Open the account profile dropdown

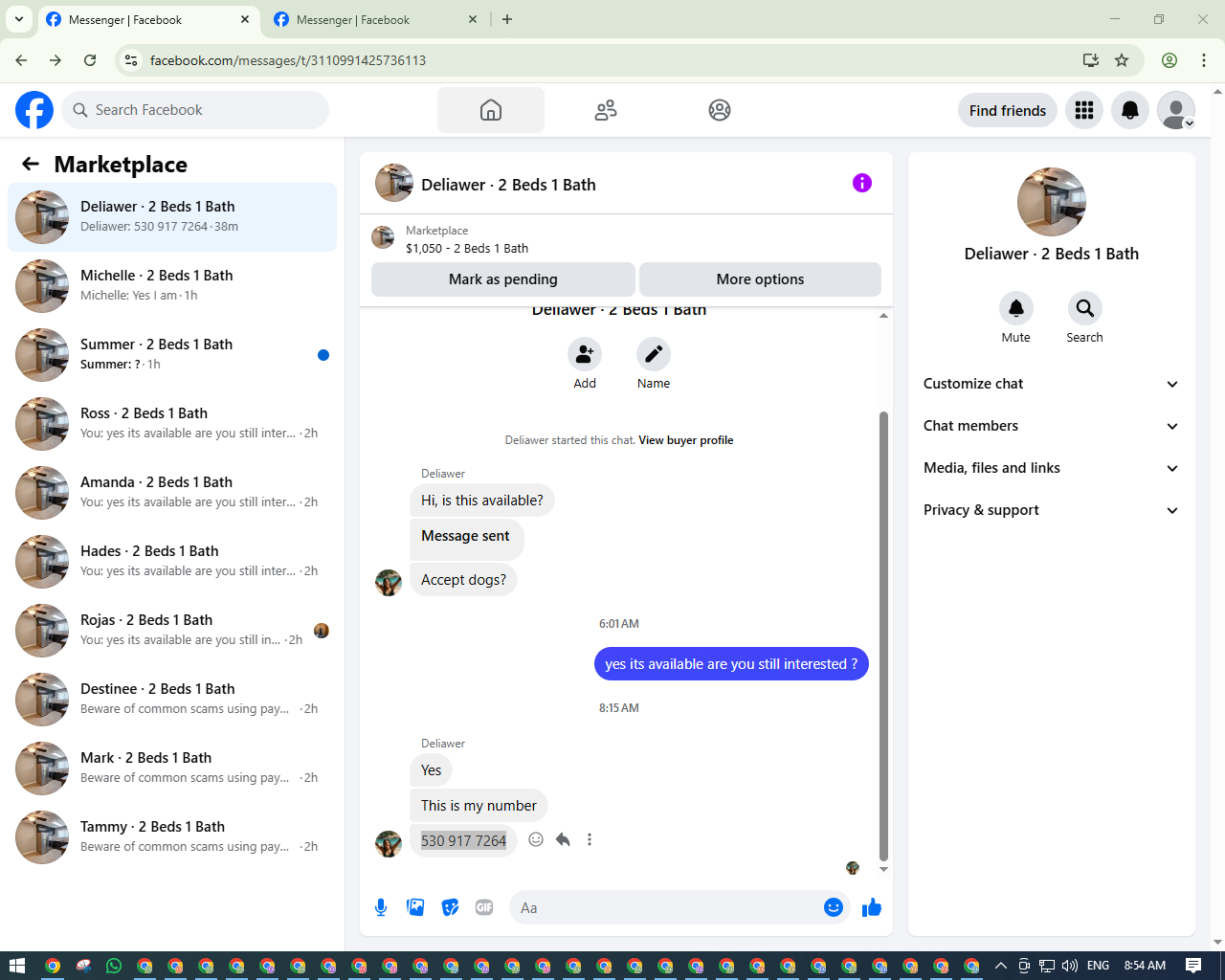pyautogui.click(x=1176, y=110)
